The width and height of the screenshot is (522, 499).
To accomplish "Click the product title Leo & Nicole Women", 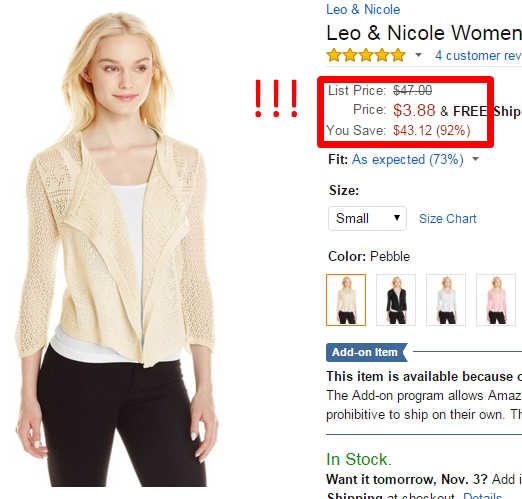I will click(424, 33).
